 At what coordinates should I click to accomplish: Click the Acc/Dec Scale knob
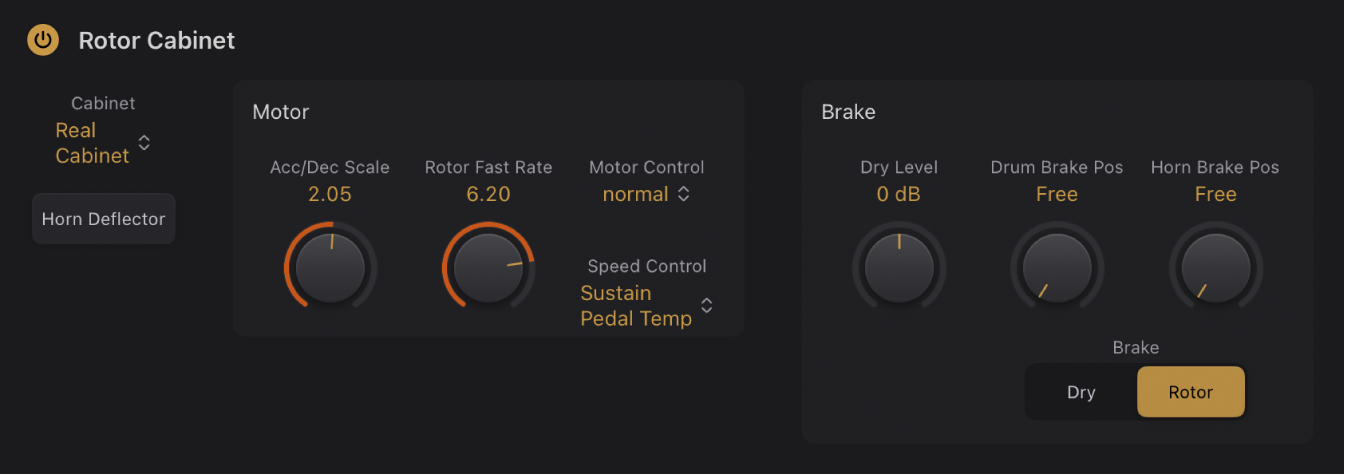coord(330,269)
